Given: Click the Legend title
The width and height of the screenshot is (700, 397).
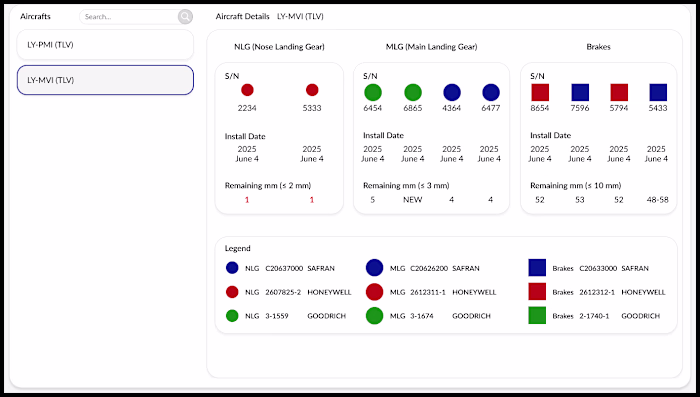Looking at the screenshot, I should (x=238, y=249).
